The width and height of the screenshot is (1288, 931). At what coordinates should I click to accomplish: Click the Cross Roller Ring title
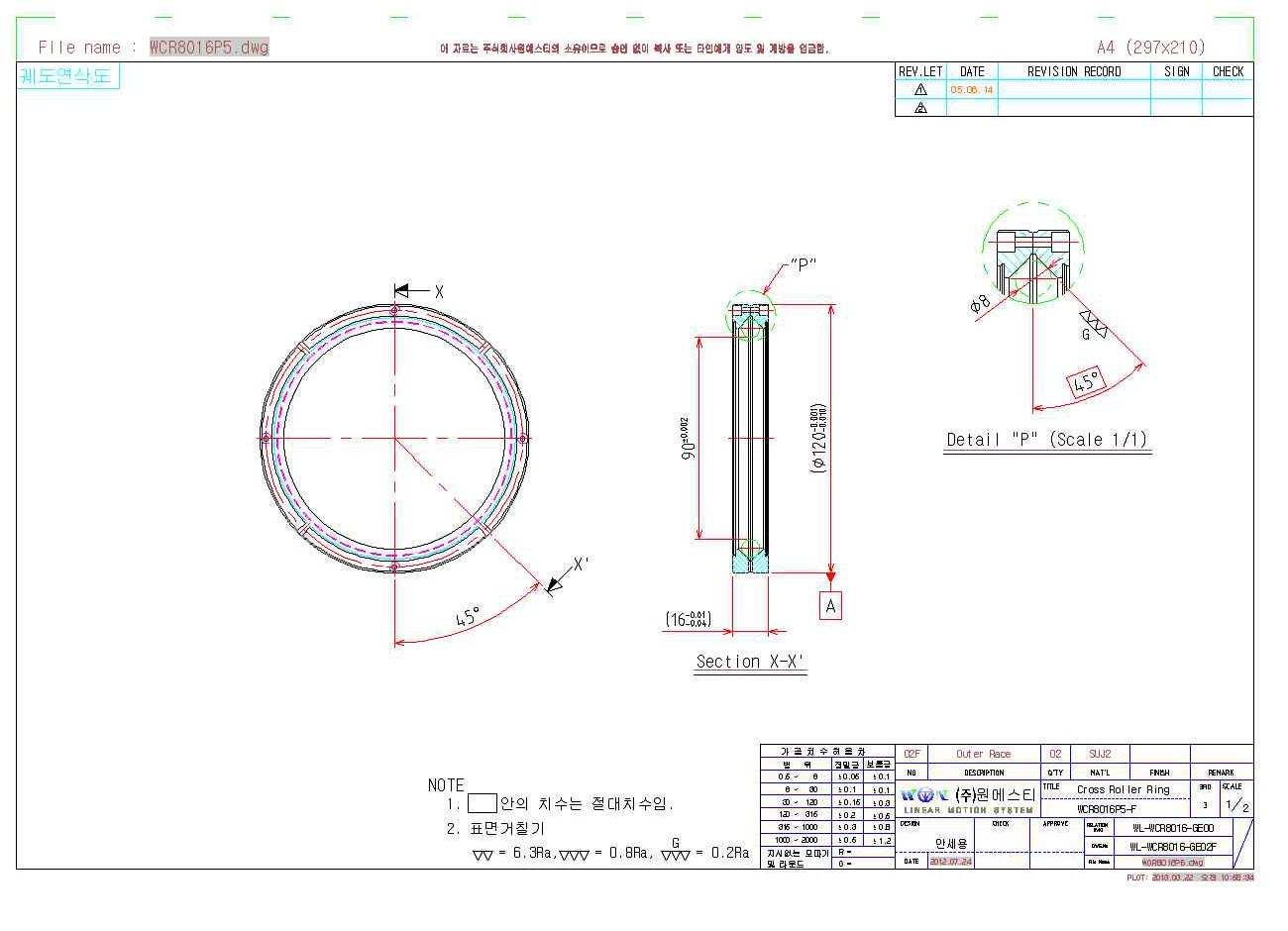pyautogui.click(x=1124, y=789)
